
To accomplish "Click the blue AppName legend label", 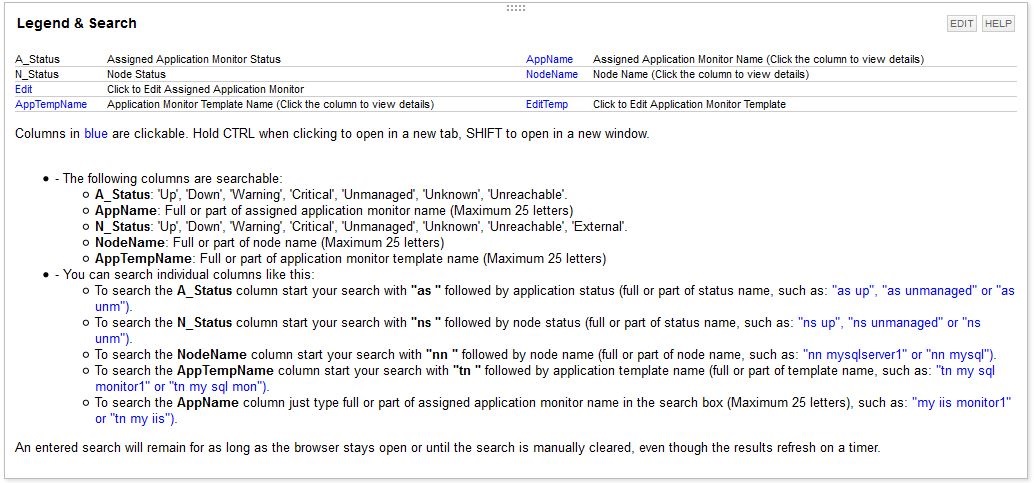I will point(549,59).
